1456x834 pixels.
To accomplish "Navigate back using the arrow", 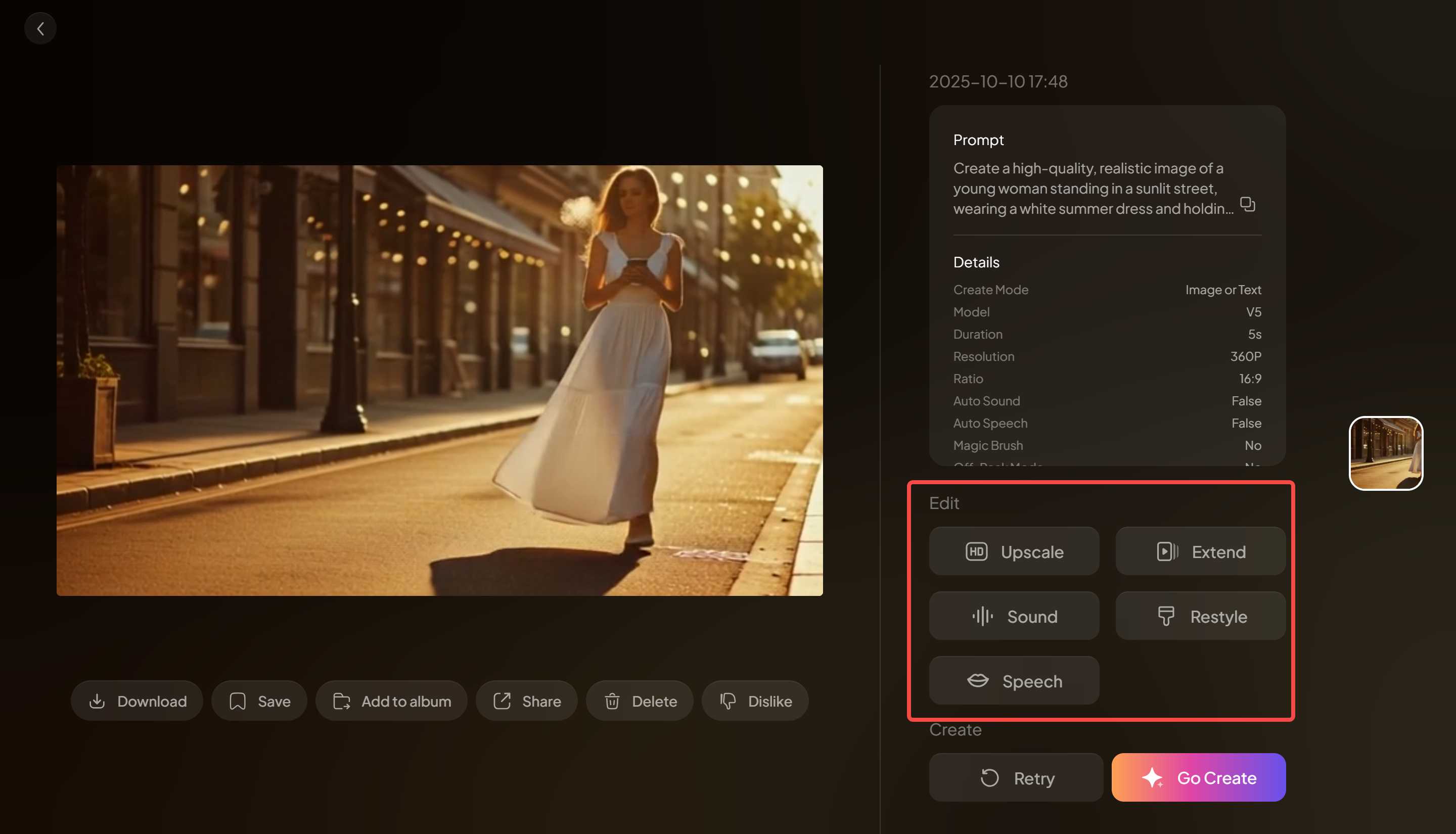I will click(40, 27).
